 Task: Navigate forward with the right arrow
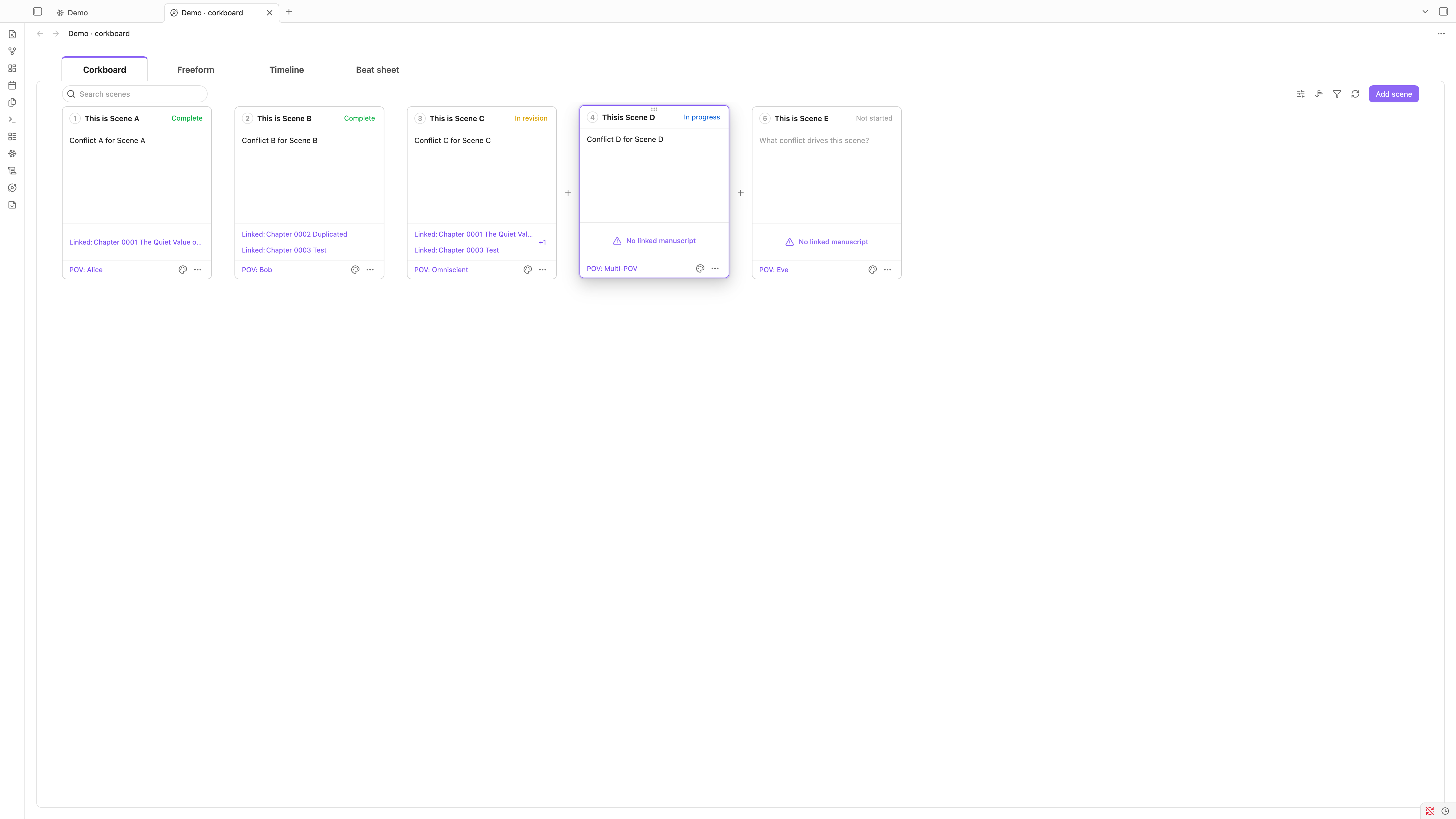(55, 33)
